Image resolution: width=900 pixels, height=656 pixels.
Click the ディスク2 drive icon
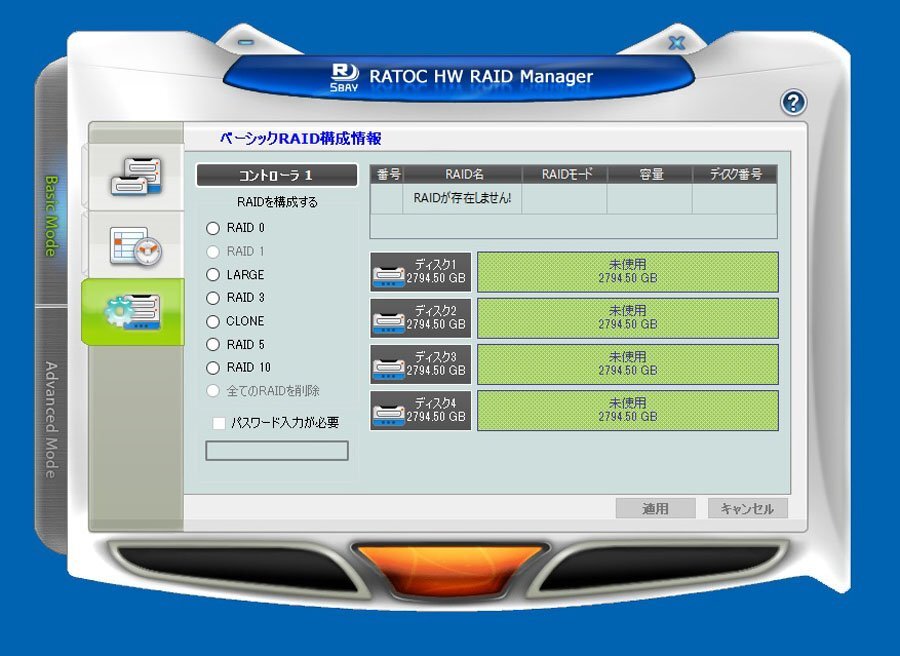tap(389, 322)
